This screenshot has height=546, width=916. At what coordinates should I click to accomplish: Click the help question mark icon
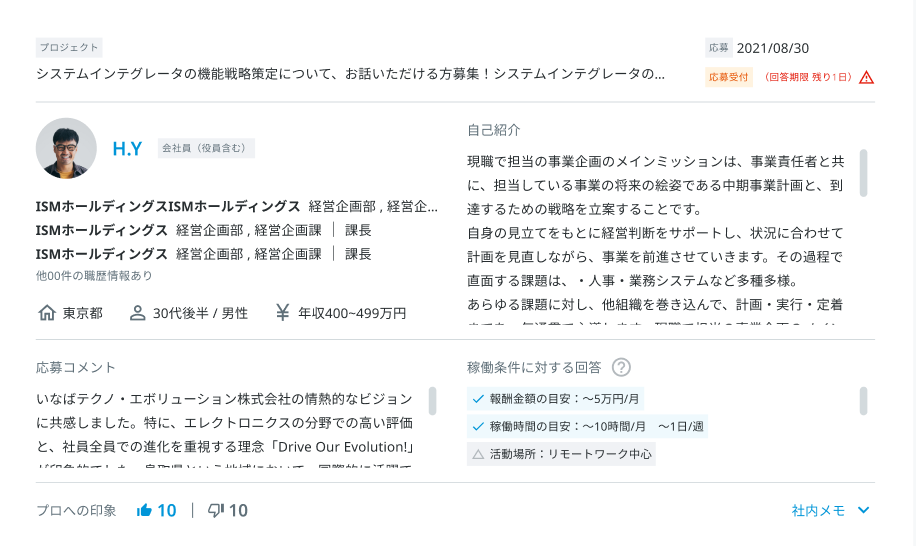click(622, 368)
